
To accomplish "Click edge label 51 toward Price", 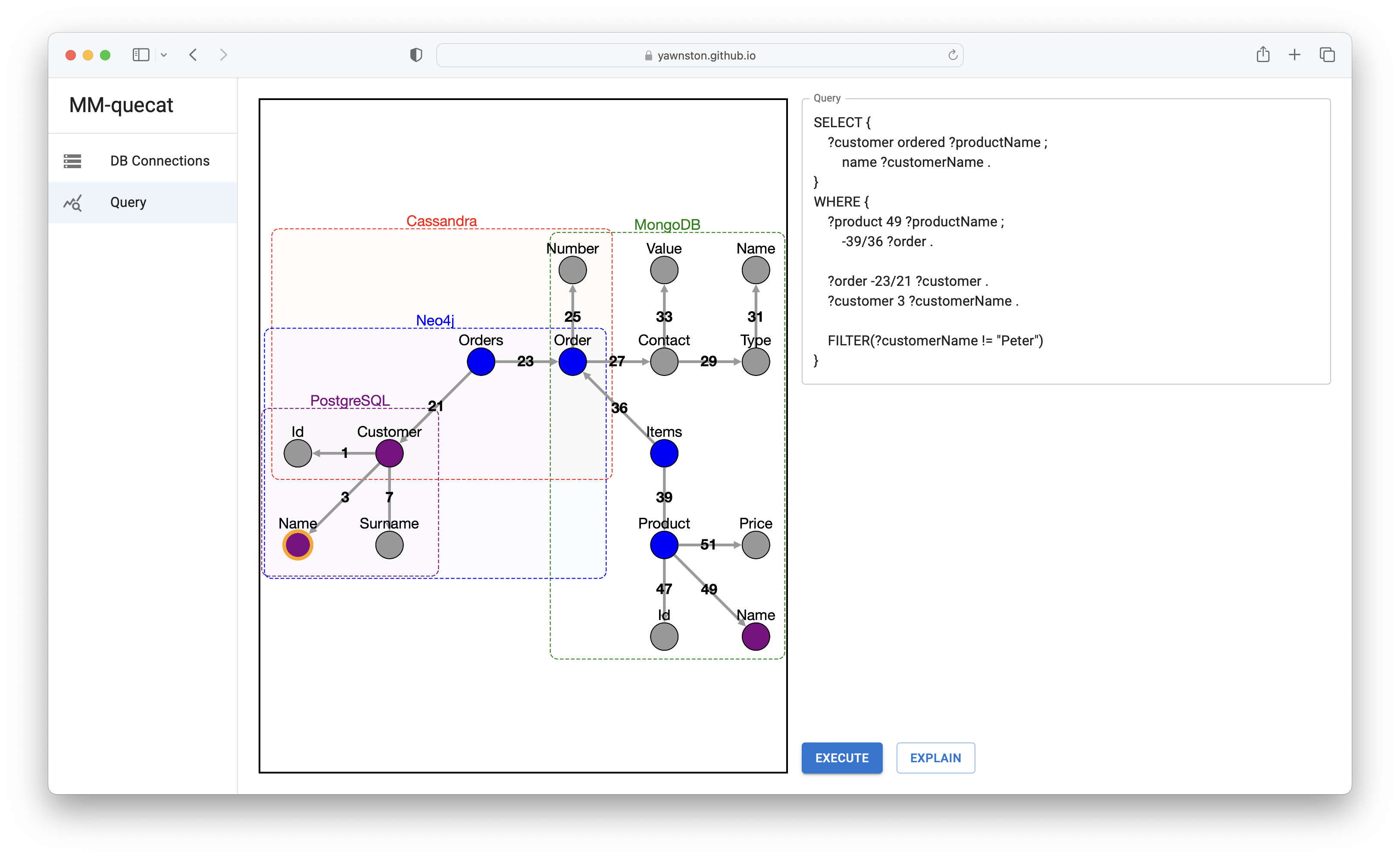I will pyautogui.click(x=708, y=545).
